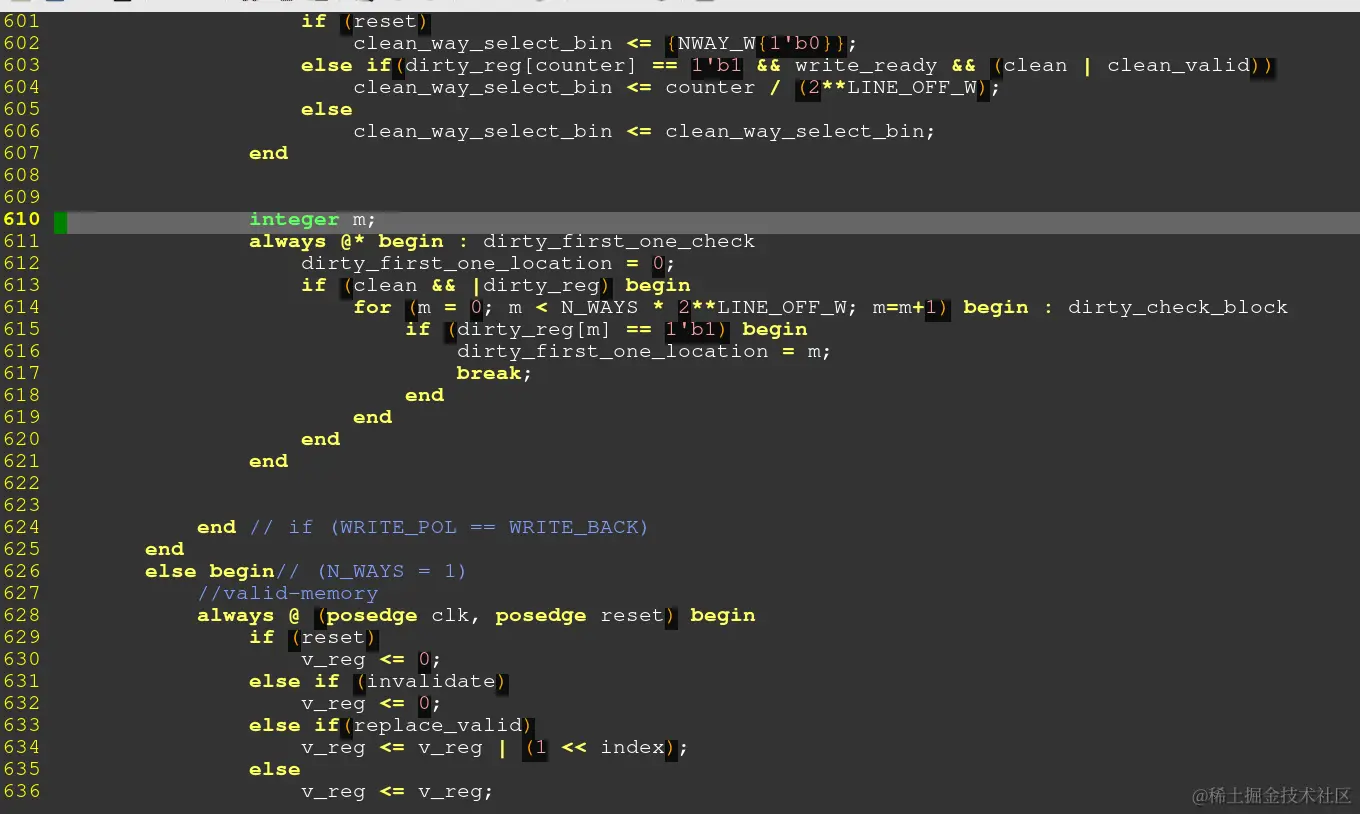Screen dimensions: 1360x814
Task: Click the comment "// (N_WAYS = 1)"
Action: (372, 572)
